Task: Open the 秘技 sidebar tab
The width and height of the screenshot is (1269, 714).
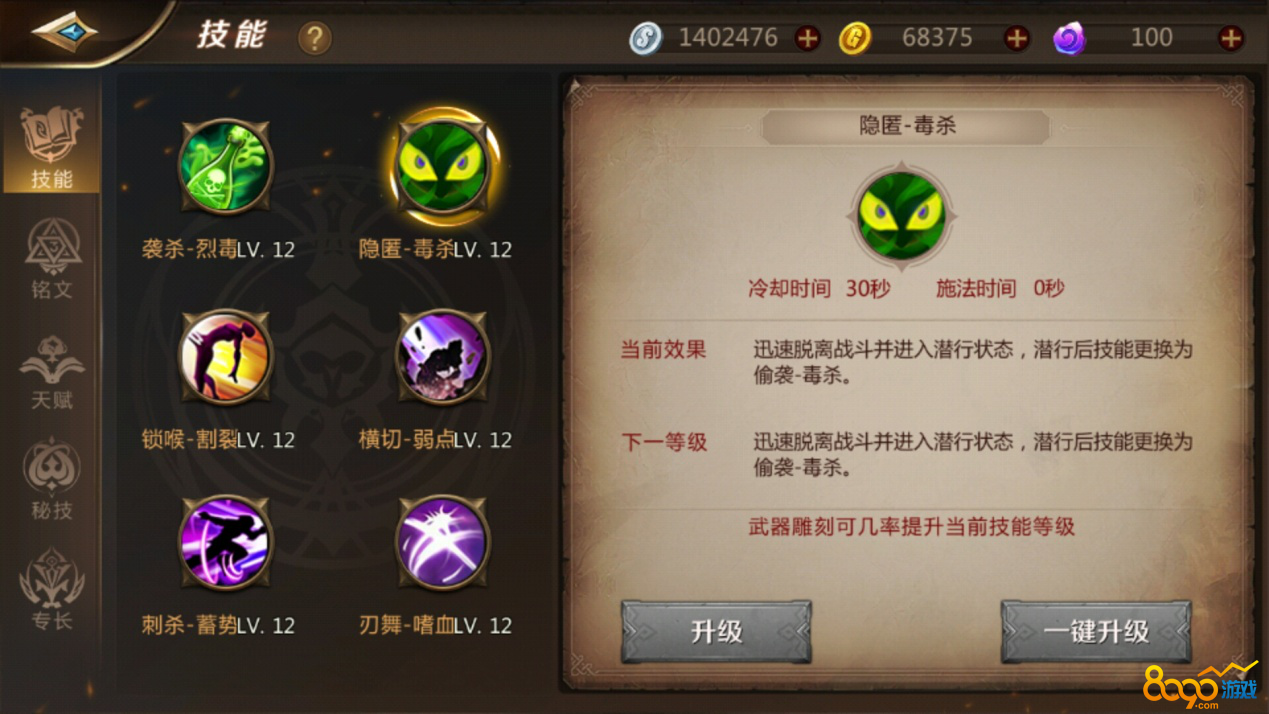Action: pyautogui.click(x=52, y=479)
